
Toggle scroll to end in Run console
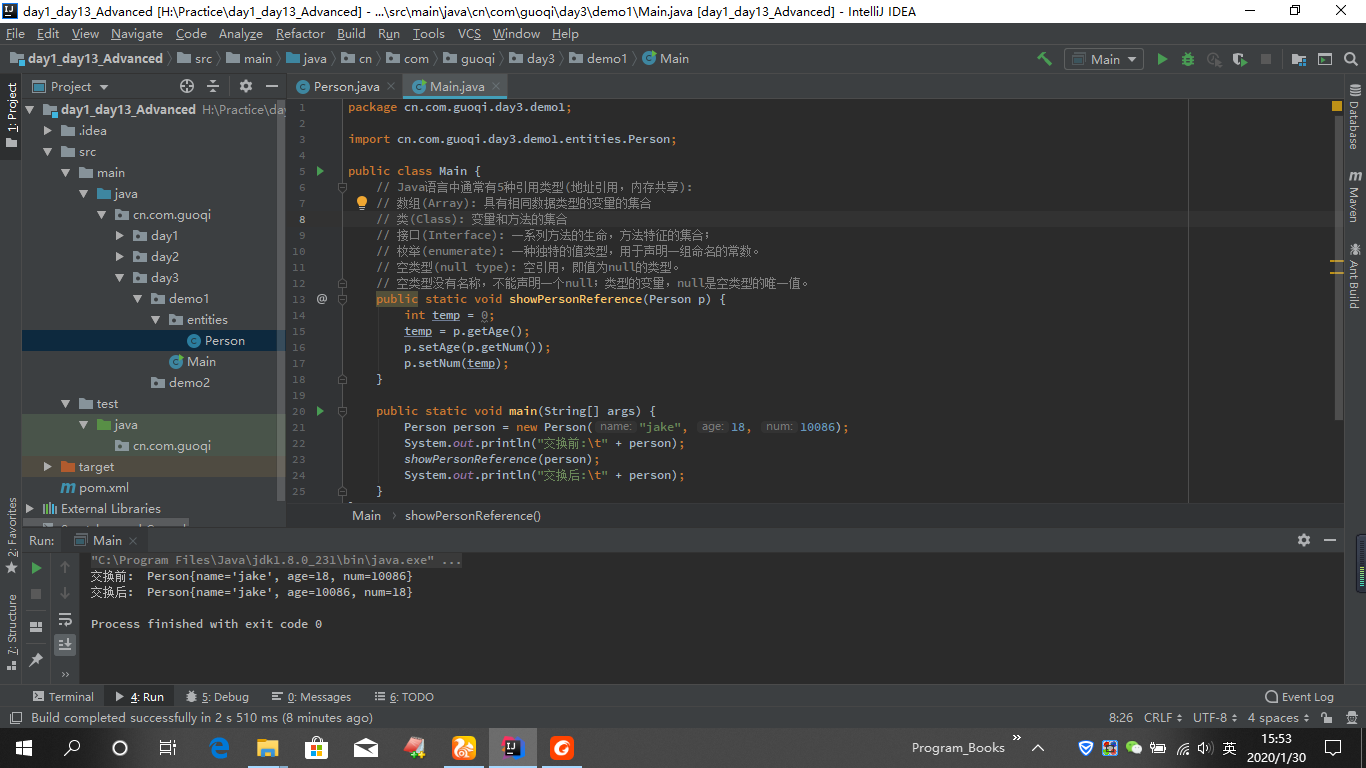[x=65, y=645]
